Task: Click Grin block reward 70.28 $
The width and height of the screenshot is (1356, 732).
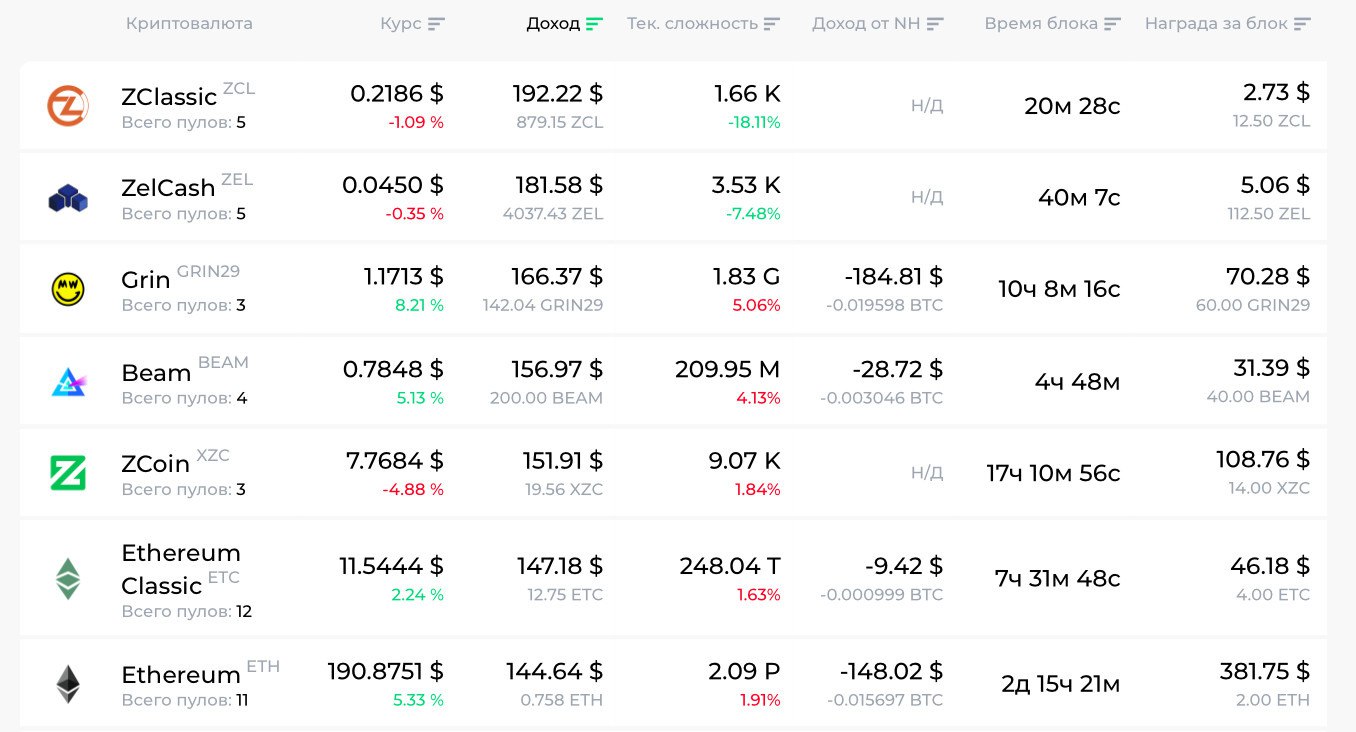Action: coord(1268,276)
